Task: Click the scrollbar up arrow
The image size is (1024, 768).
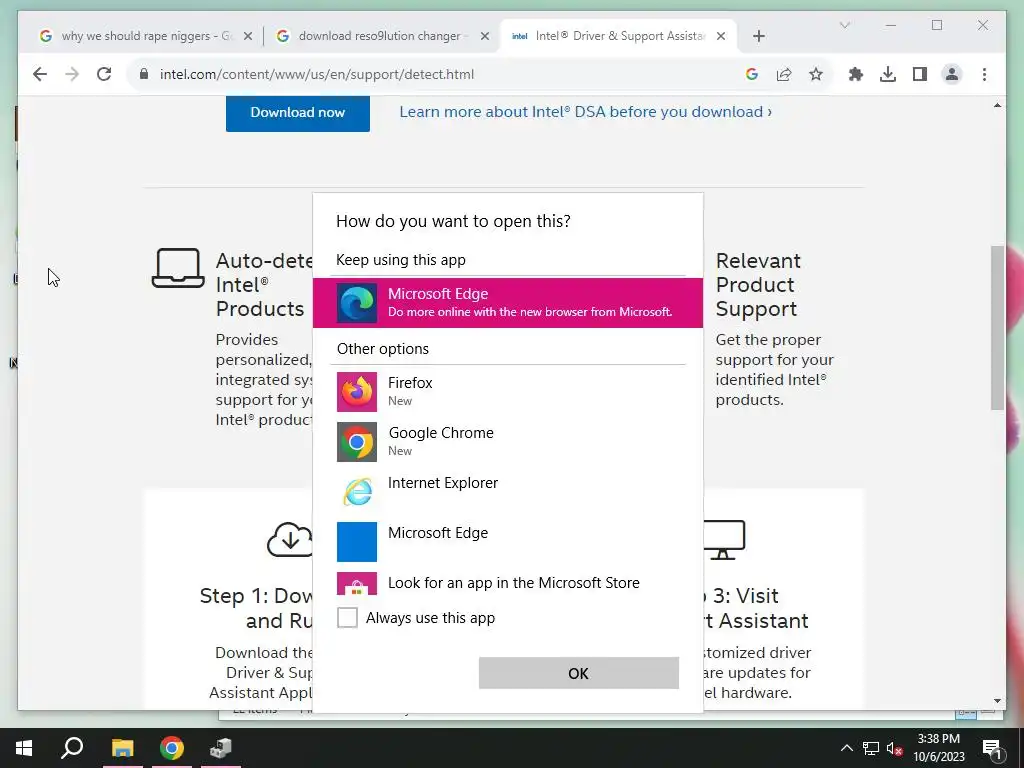Action: [997, 105]
